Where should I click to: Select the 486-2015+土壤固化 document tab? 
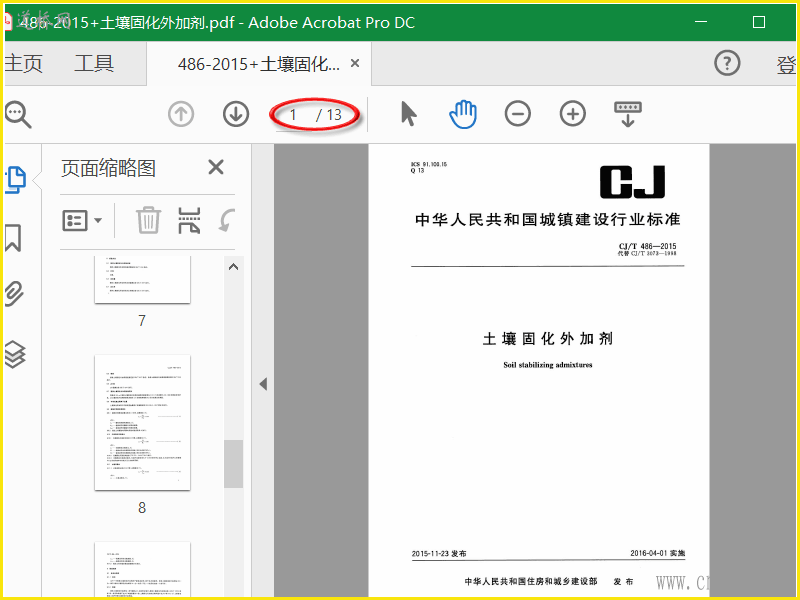pyautogui.click(x=259, y=64)
